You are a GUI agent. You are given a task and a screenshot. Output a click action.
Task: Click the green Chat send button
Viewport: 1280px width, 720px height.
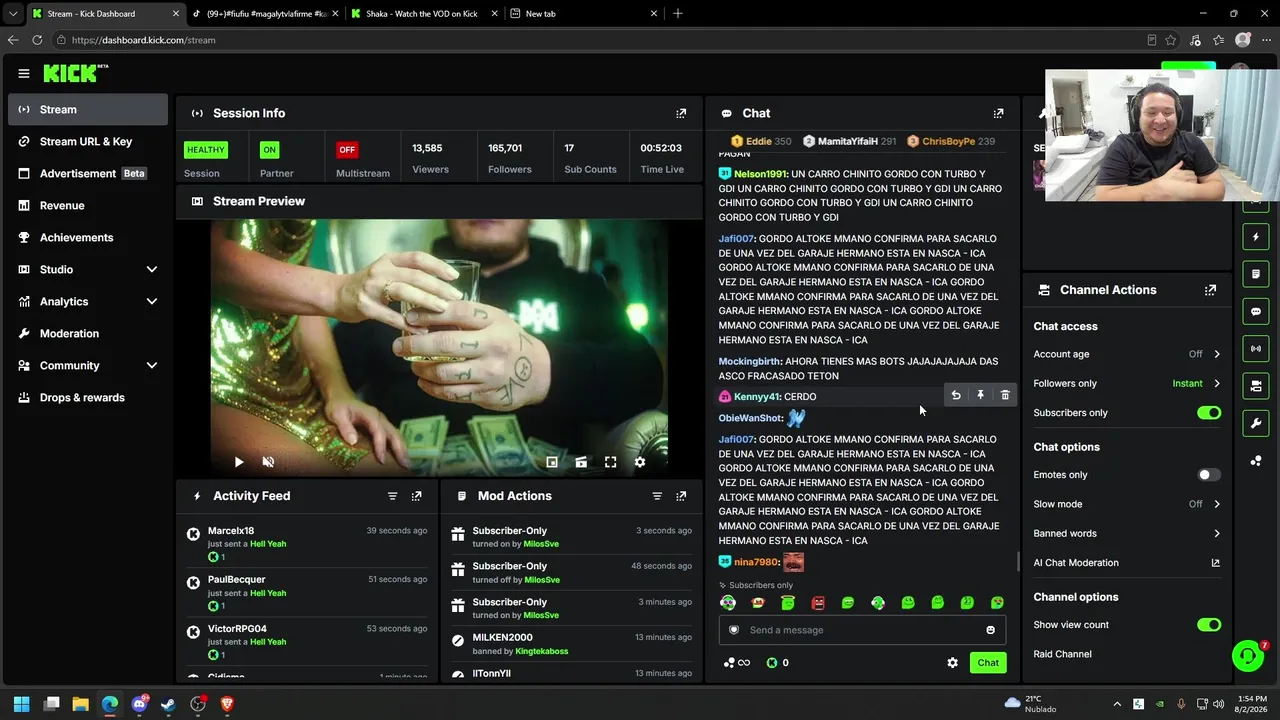click(988, 662)
